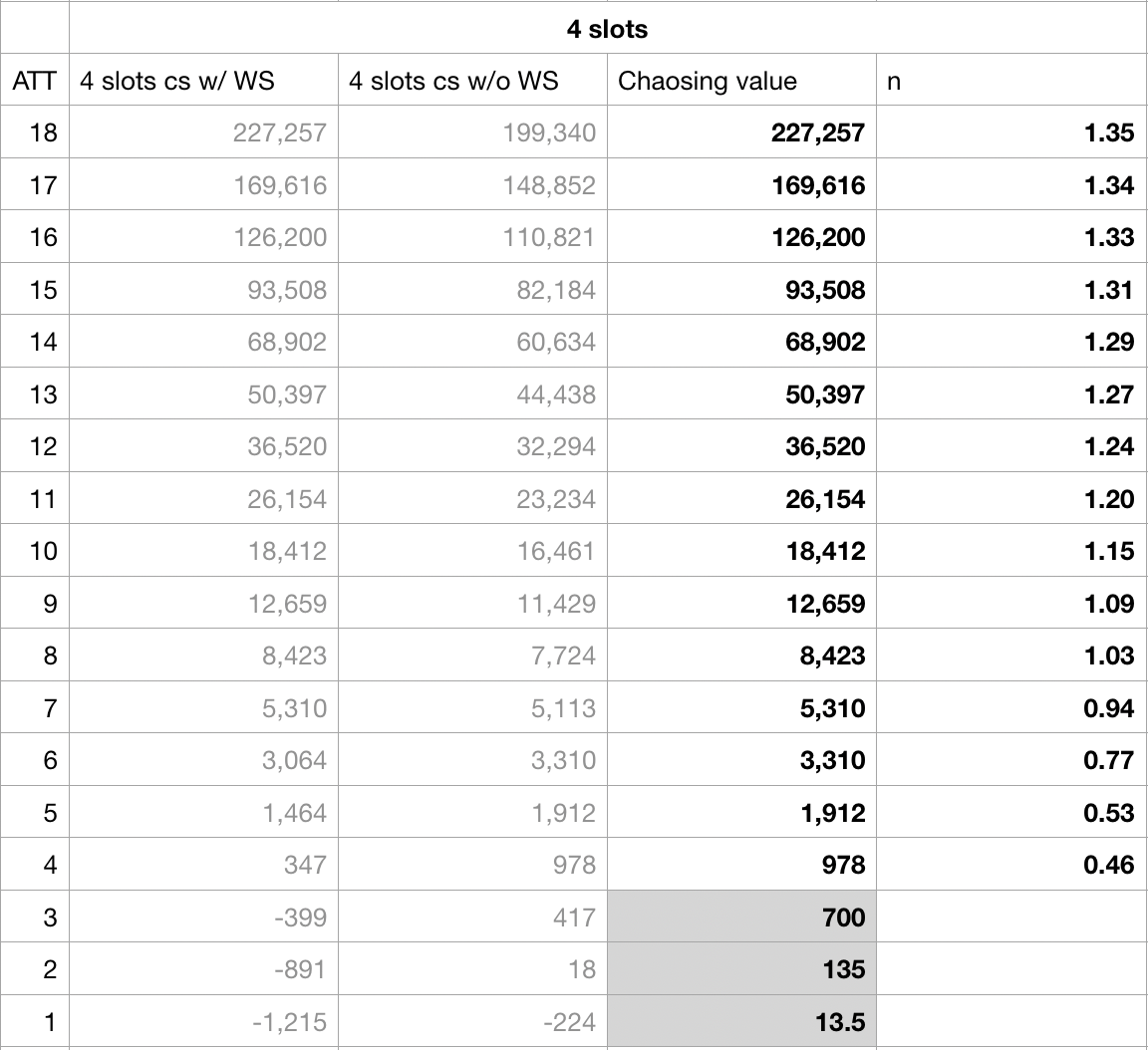Select the negative value -1,215 cell
Image resolution: width=1148 pixels, height=1050 pixels.
[203, 1021]
